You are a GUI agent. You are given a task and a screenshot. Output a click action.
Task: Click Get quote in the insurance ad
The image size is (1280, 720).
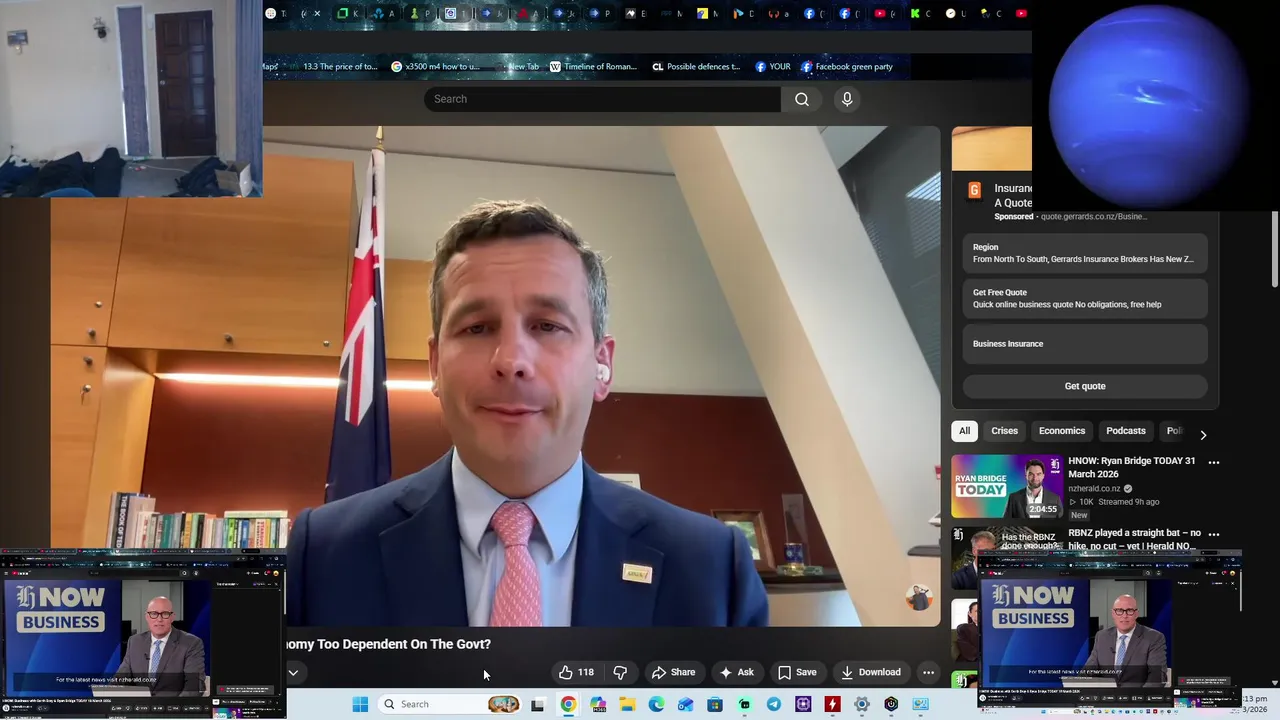coord(1085,386)
